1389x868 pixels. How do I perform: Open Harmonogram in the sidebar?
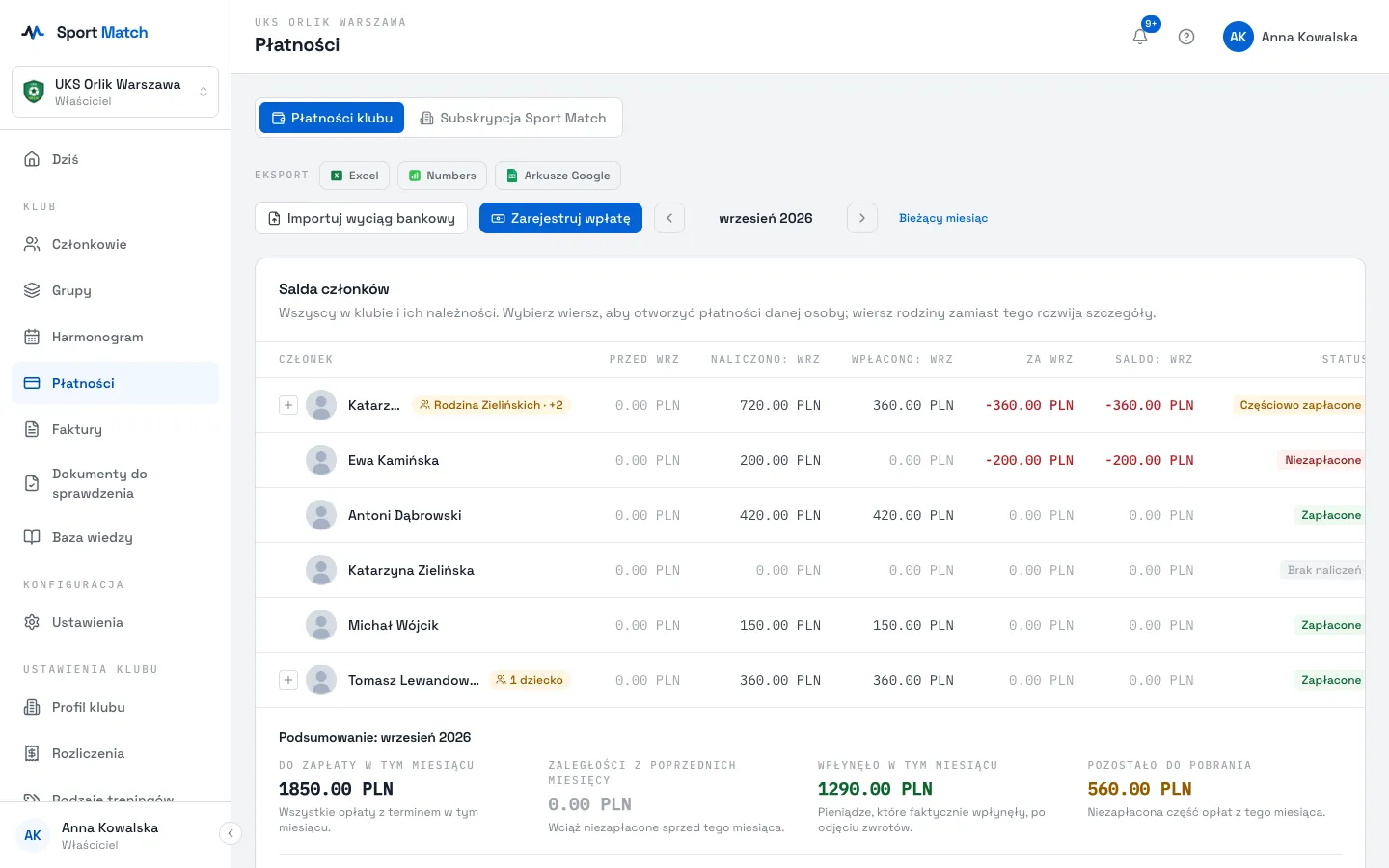coord(115,337)
